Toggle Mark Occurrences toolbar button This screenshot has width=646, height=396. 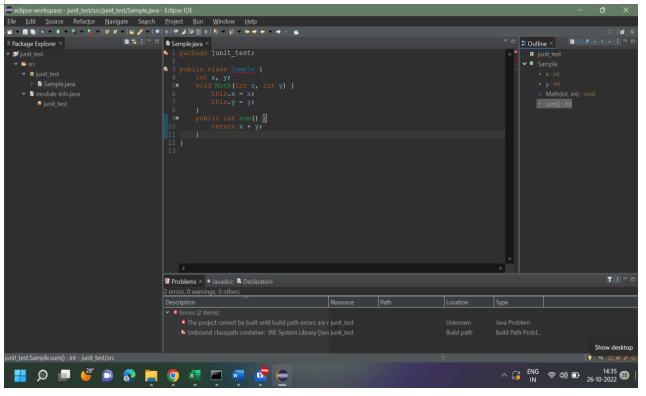(x=183, y=32)
